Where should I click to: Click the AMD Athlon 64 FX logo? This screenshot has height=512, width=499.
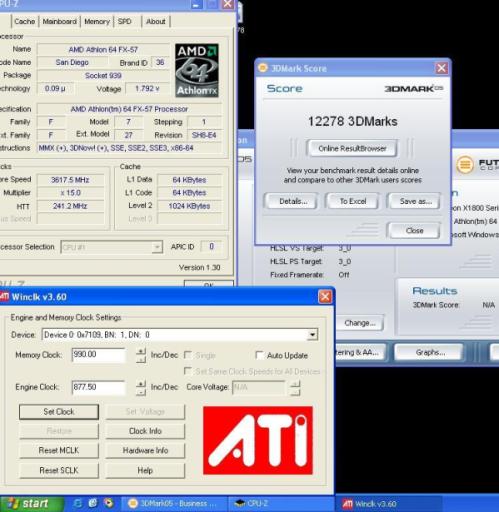197,70
